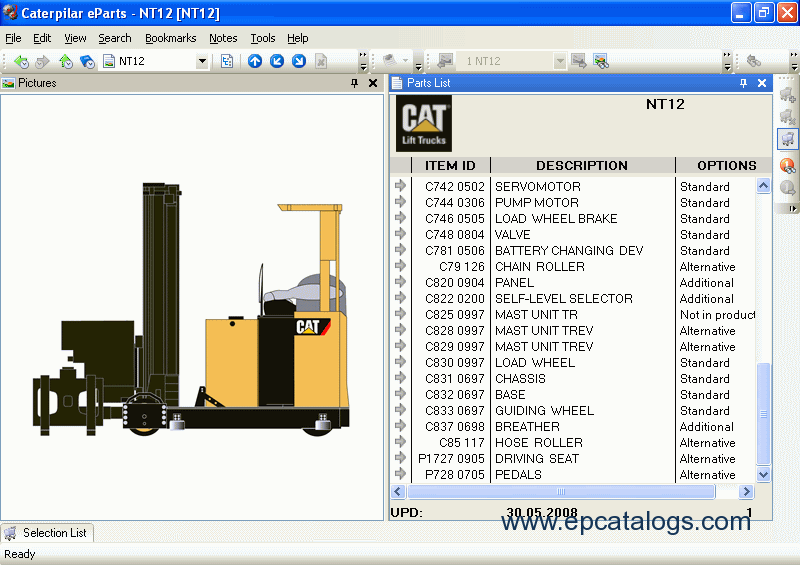Select item ID C833 0697

pos(455,411)
